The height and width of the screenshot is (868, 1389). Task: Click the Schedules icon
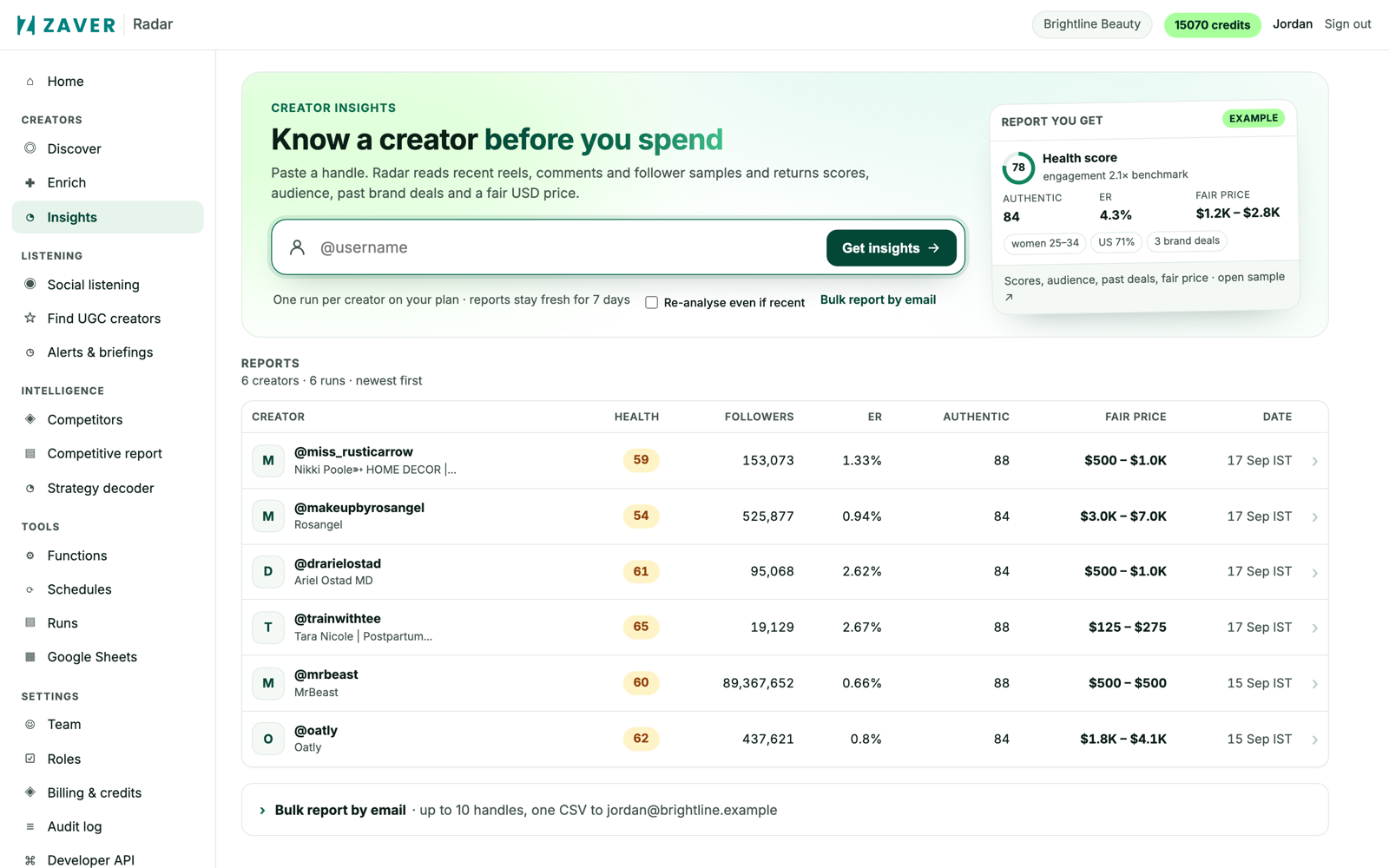pos(30,589)
